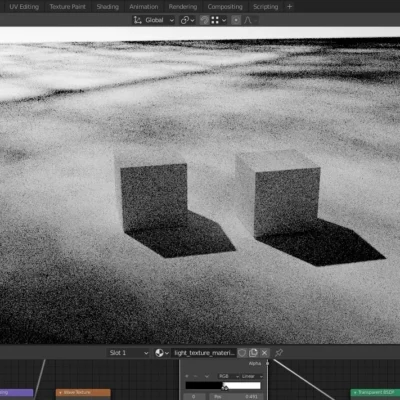Add a new workspace with plus icon
The width and height of the screenshot is (400, 400).
coord(289,7)
